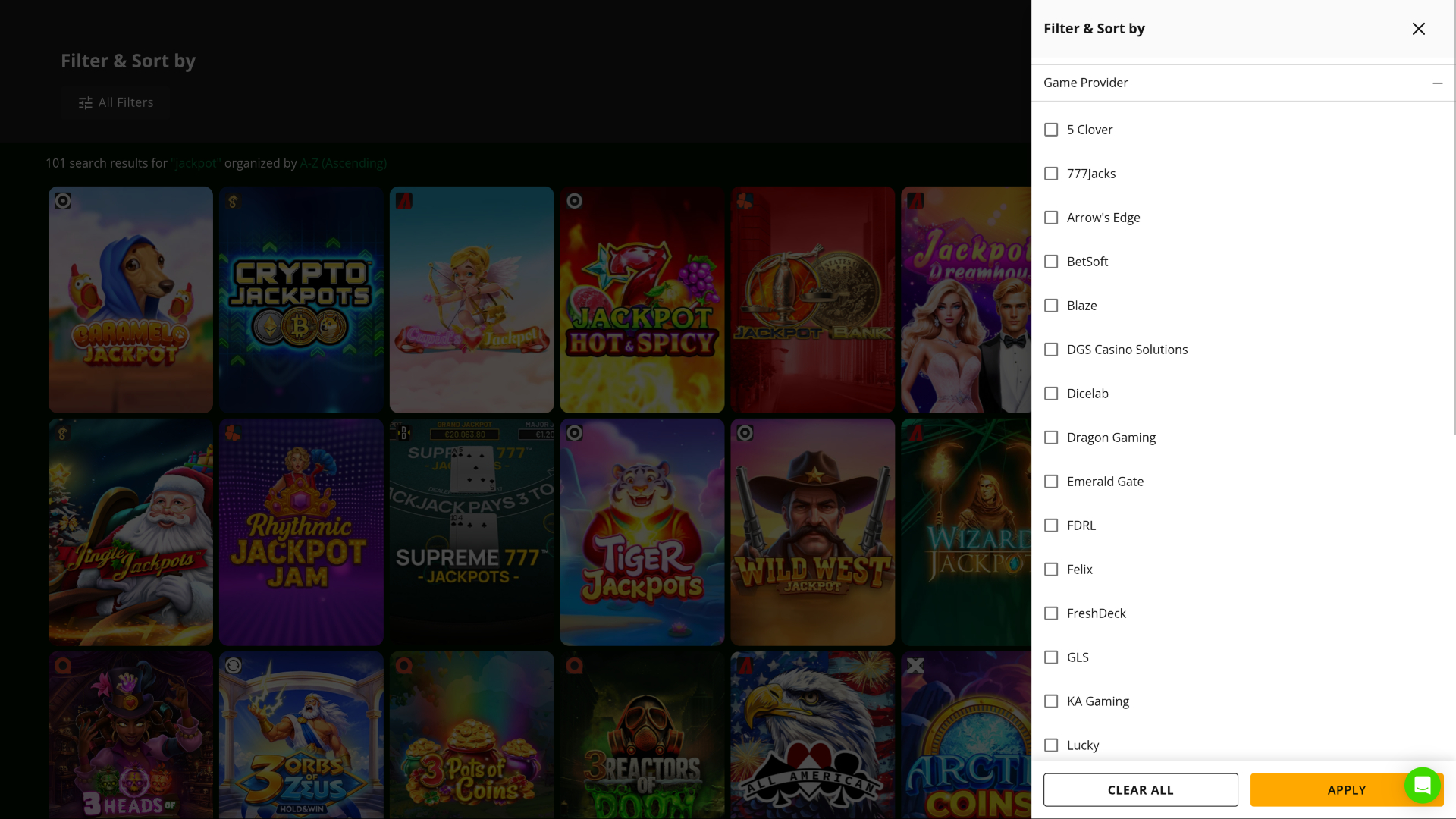The height and width of the screenshot is (819, 1456).
Task: Enable the GLS checkbox
Action: click(1051, 657)
